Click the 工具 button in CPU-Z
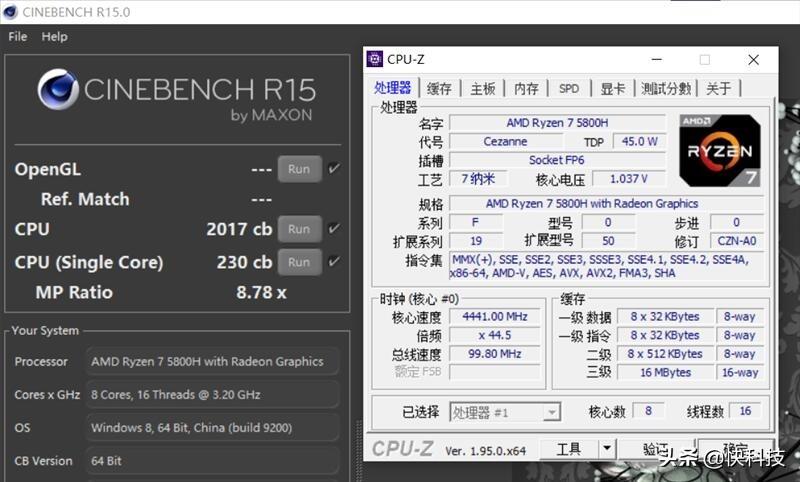 click(x=569, y=449)
